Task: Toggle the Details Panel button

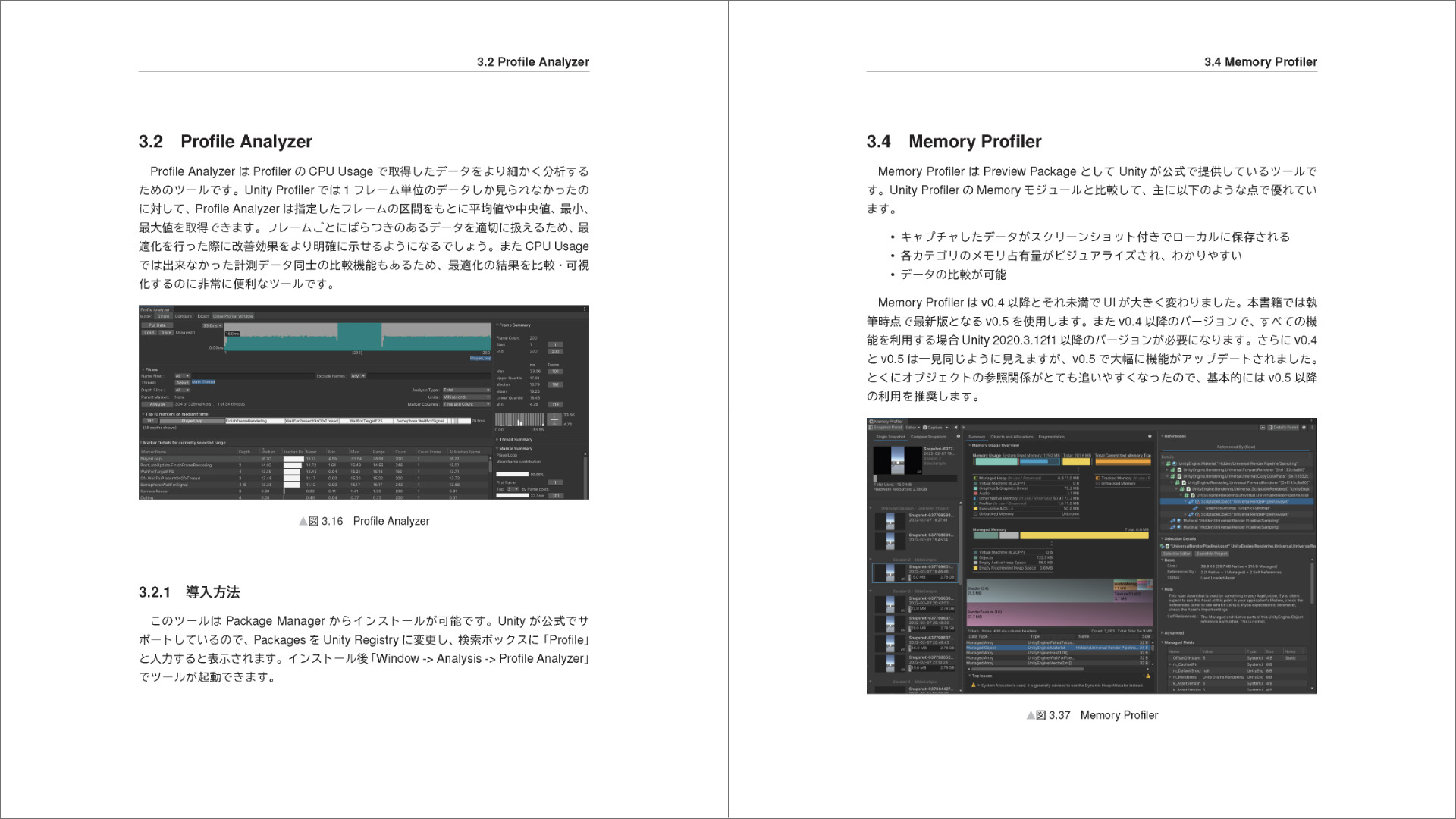Action: (1283, 428)
